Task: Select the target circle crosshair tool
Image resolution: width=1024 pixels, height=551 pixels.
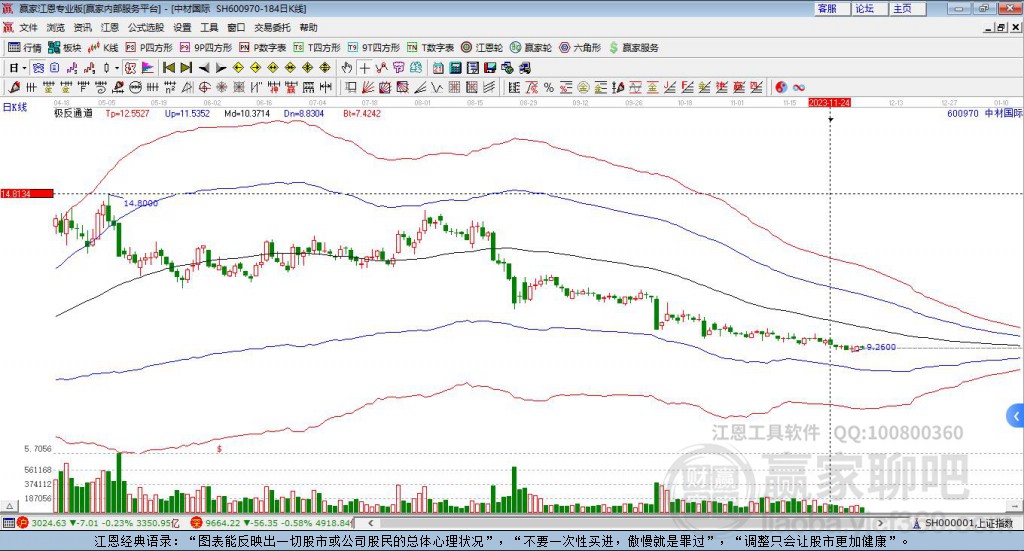Action: pos(204,87)
